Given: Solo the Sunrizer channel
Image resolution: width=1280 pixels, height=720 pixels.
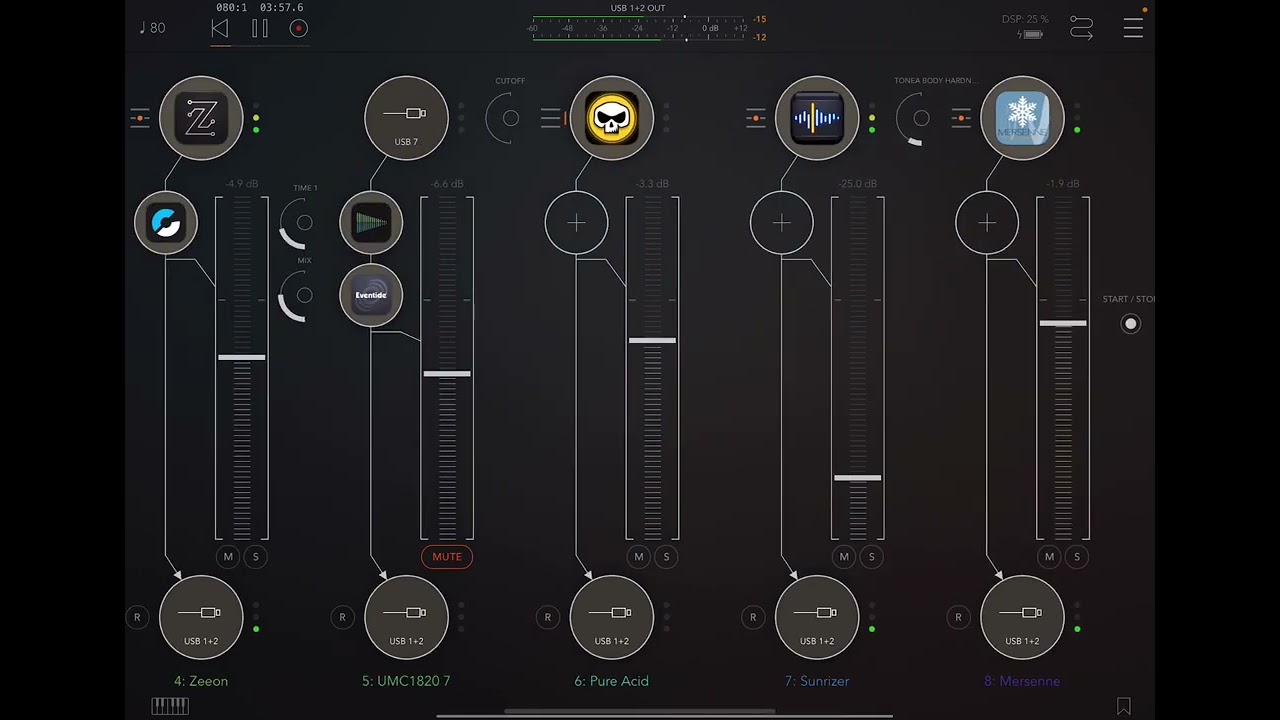Looking at the screenshot, I should click(x=872, y=557).
